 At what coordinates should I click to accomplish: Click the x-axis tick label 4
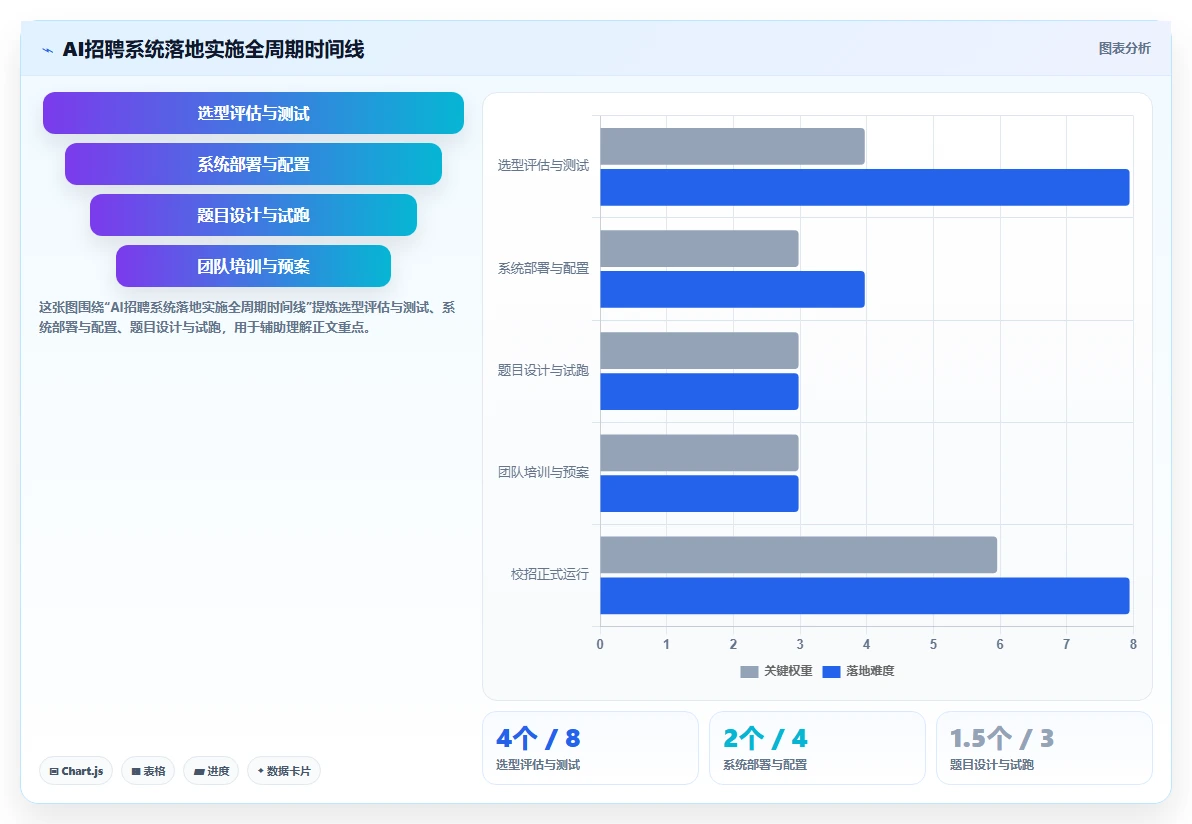866,645
